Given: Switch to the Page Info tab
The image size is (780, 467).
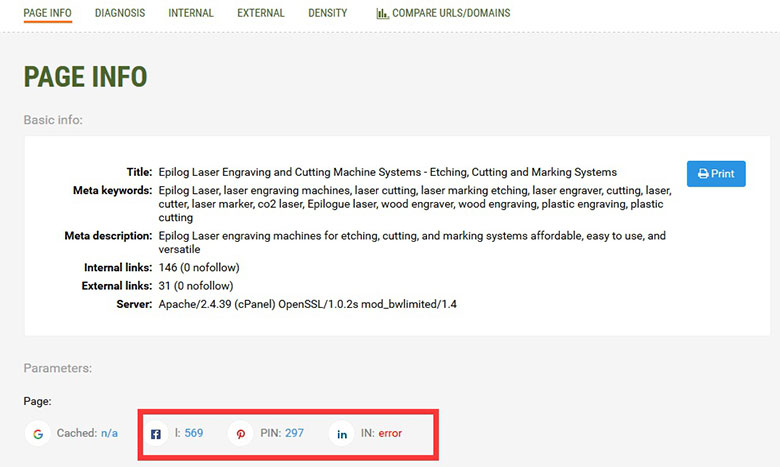Looking at the screenshot, I should click(x=48, y=14).
